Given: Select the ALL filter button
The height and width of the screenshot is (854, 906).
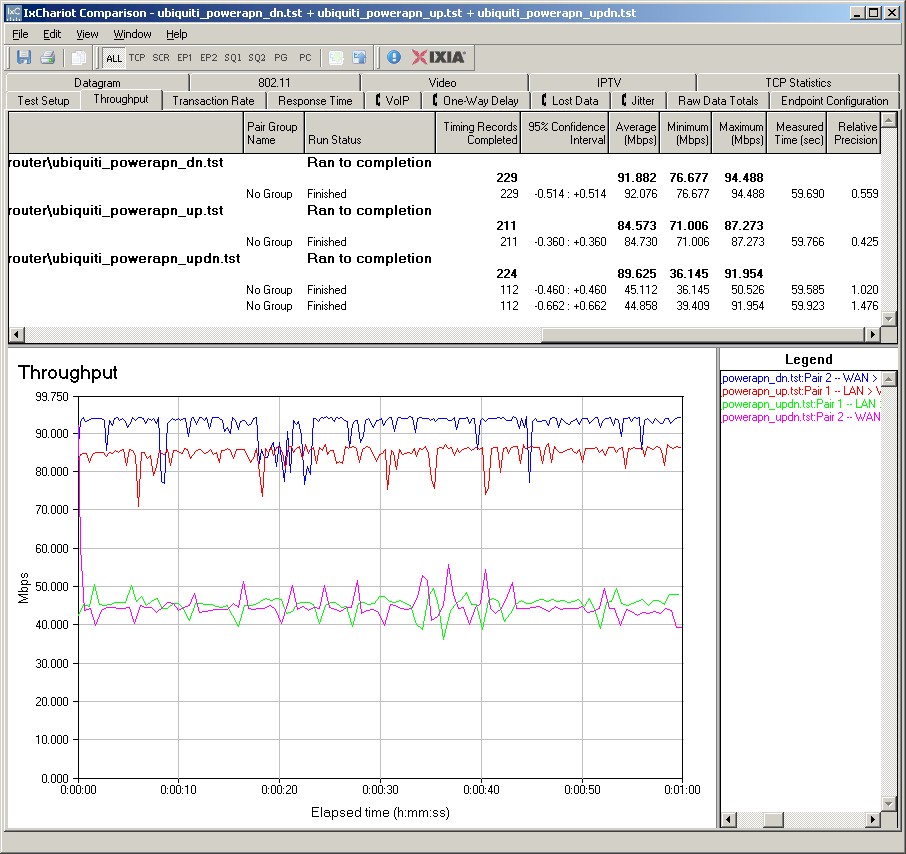Looking at the screenshot, I should [114, 58].
